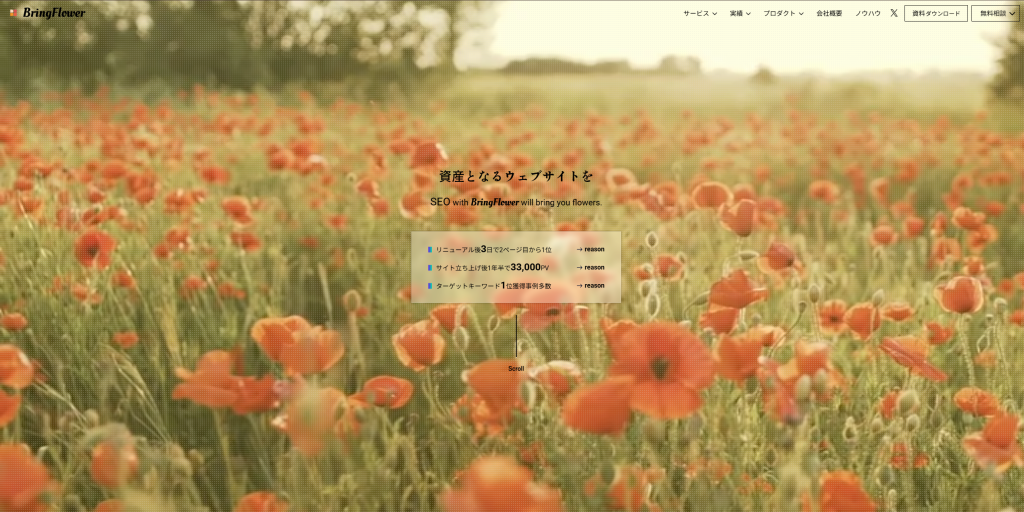Open the 会社概要 page
The width and height of the screenshot is (1024, 512).
tap(829, 13)
